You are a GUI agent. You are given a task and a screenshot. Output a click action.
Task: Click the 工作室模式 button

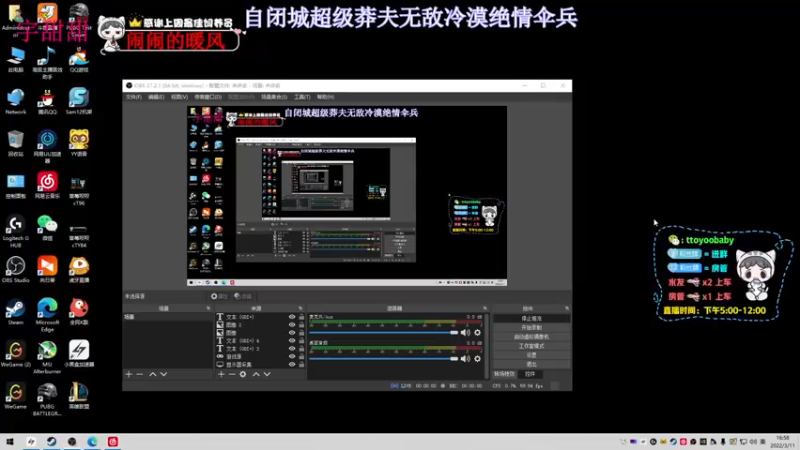click(531, 346)
